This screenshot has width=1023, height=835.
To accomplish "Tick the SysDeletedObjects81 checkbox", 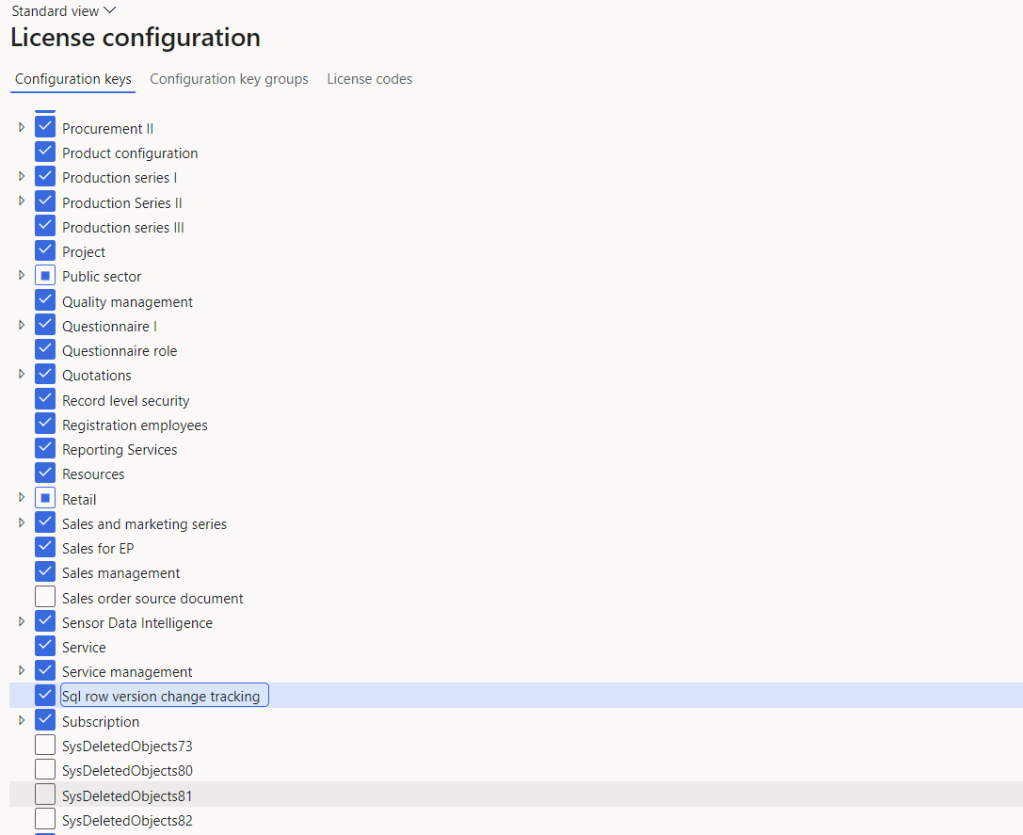I will [45, 795].
